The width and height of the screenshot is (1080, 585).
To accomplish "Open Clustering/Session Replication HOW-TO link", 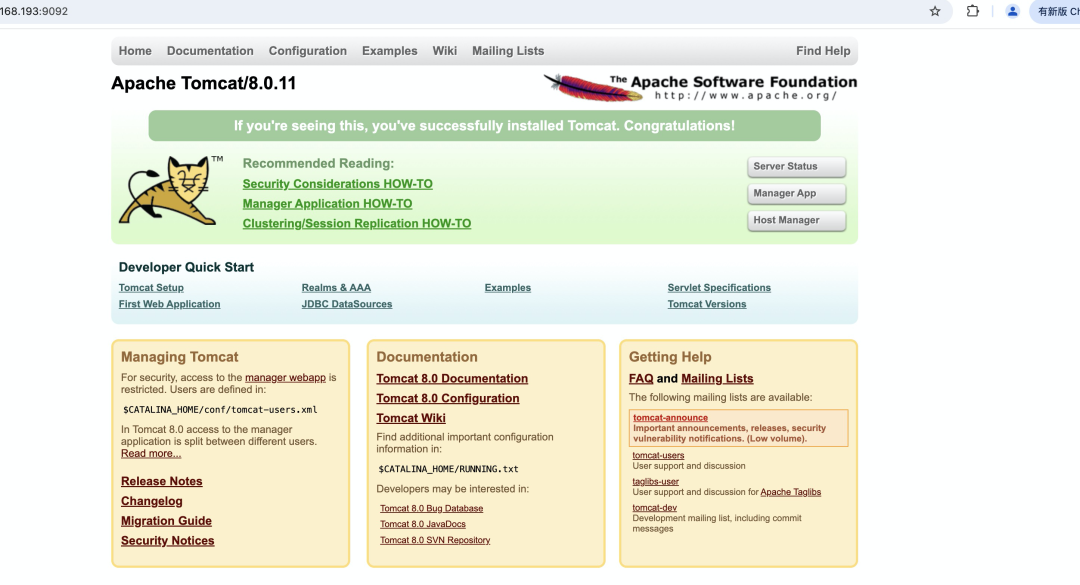I will tap(357, 224).
